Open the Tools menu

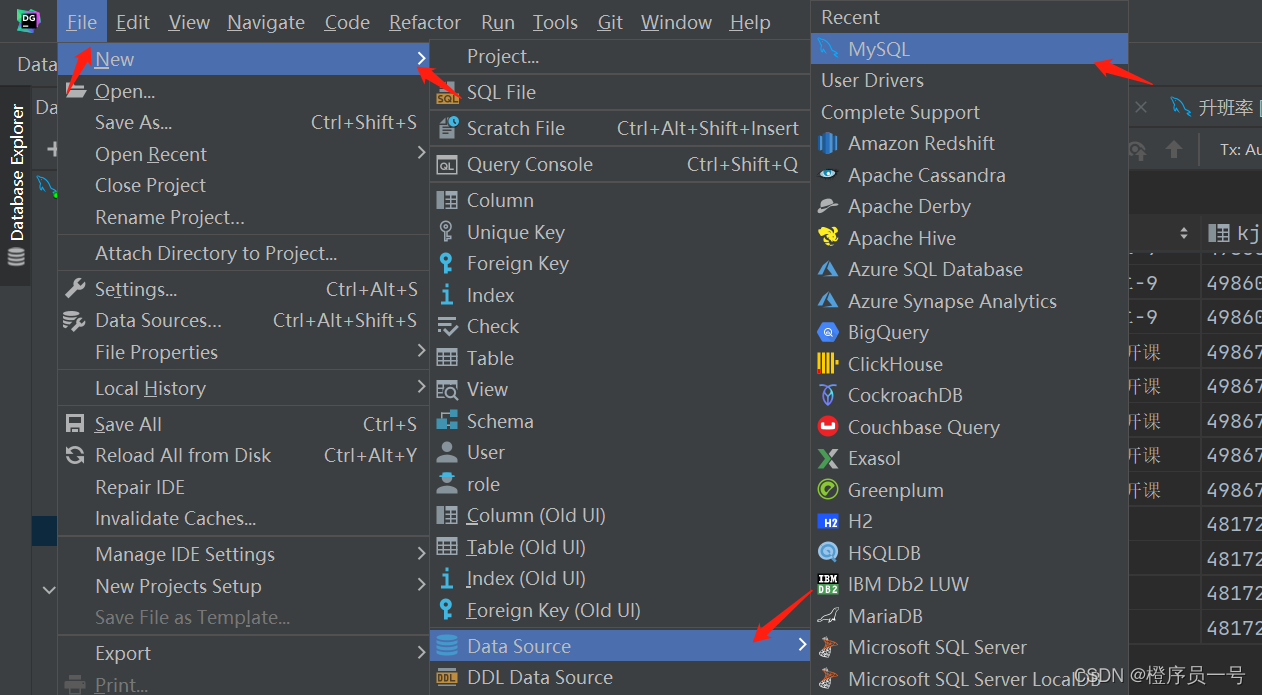click(x=555, y=22)
